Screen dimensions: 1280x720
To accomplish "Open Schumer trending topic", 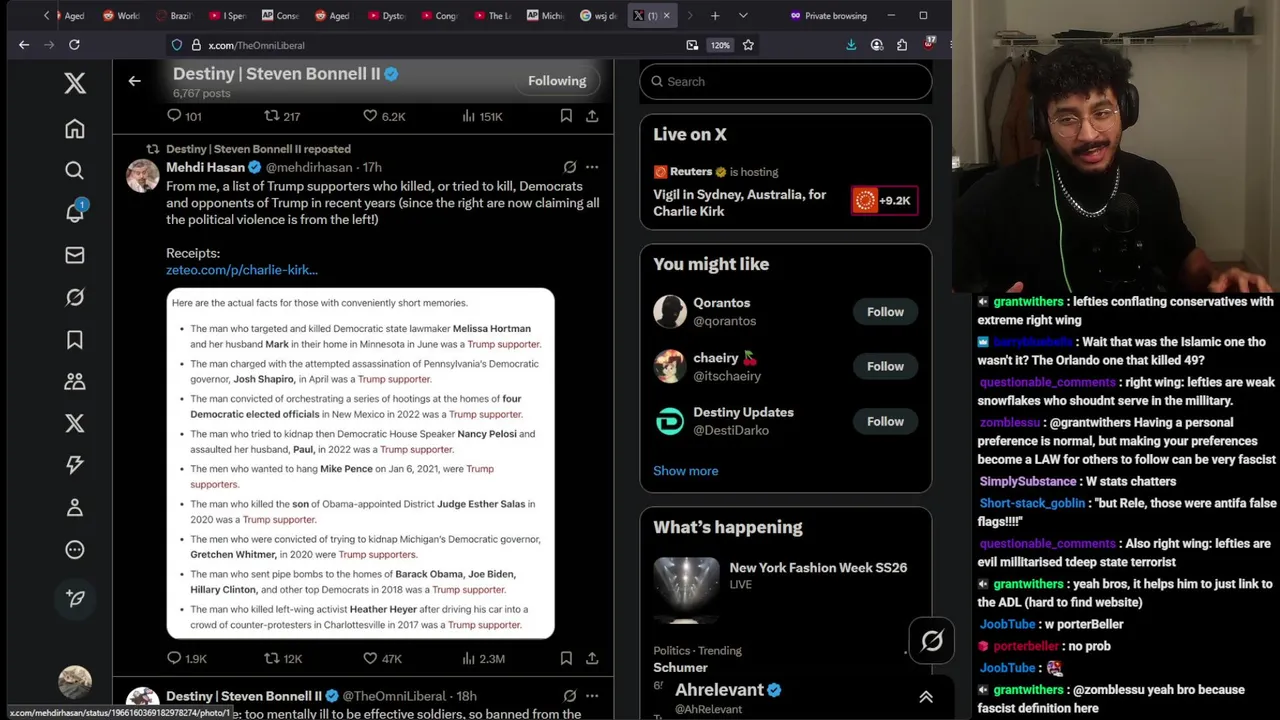I will (680, 668).
